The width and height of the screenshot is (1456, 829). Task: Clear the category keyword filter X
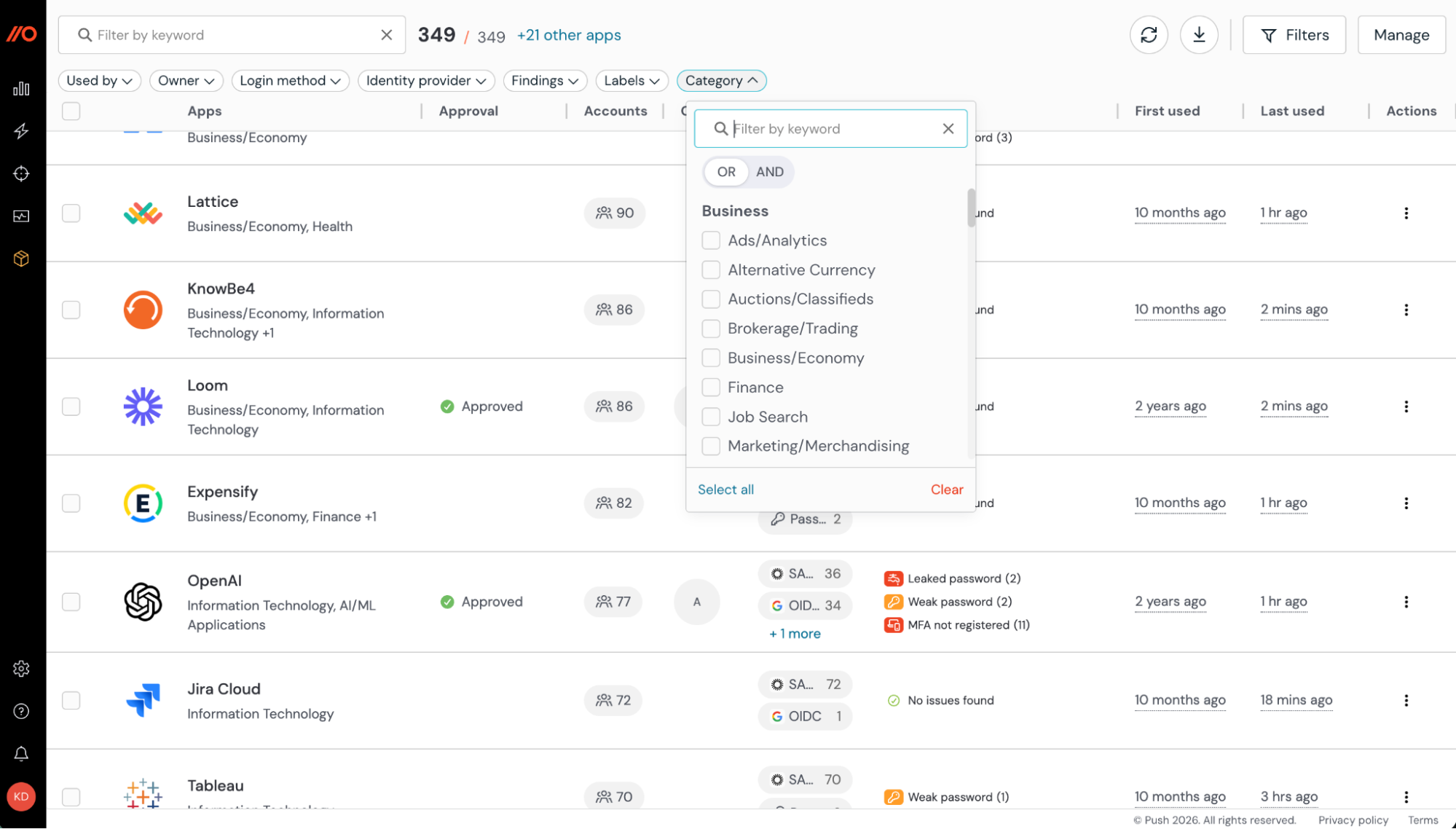(x=948, y=129)
